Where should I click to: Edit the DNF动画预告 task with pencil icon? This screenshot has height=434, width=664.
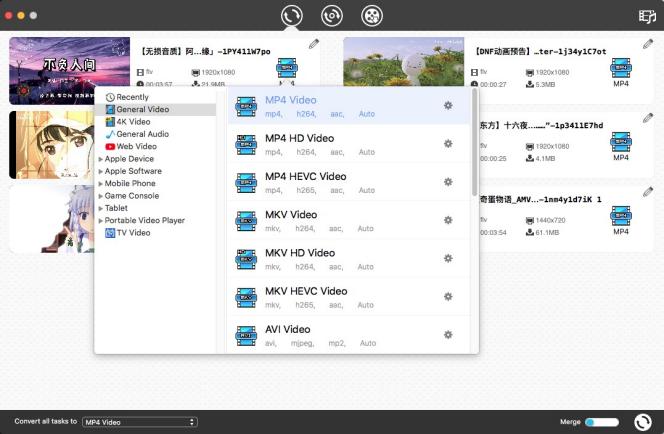[647, 44]
